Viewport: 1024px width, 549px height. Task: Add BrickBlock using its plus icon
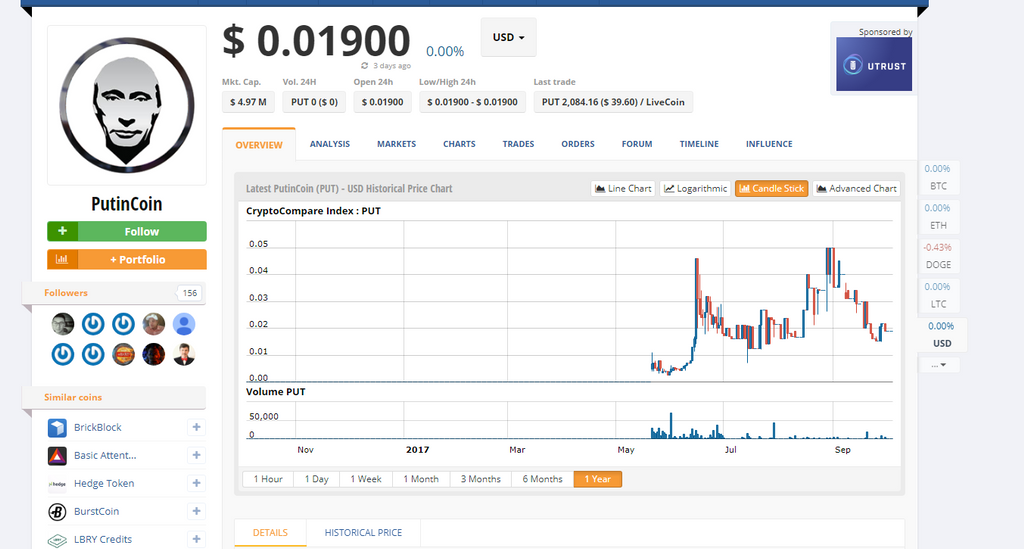[197, 428]
